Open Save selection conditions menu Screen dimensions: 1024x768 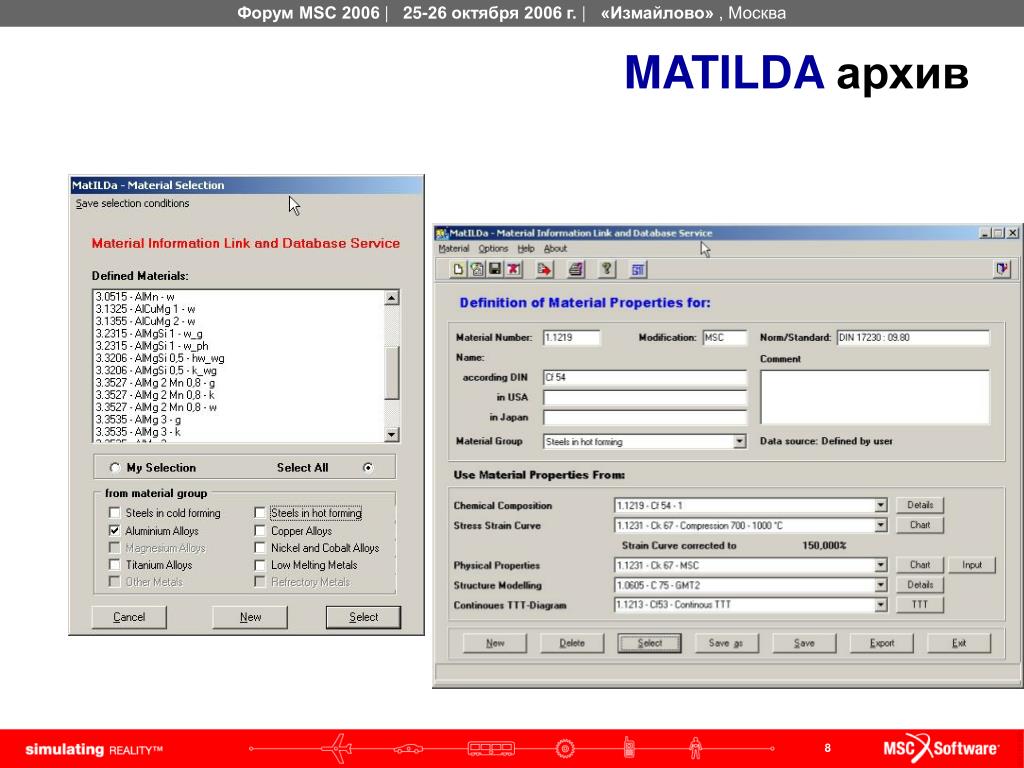132,204
